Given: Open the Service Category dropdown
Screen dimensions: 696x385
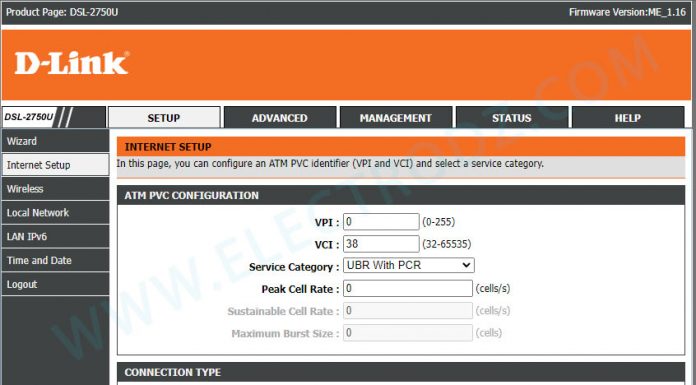Looking at the screenshot, I should click(408, 266).
